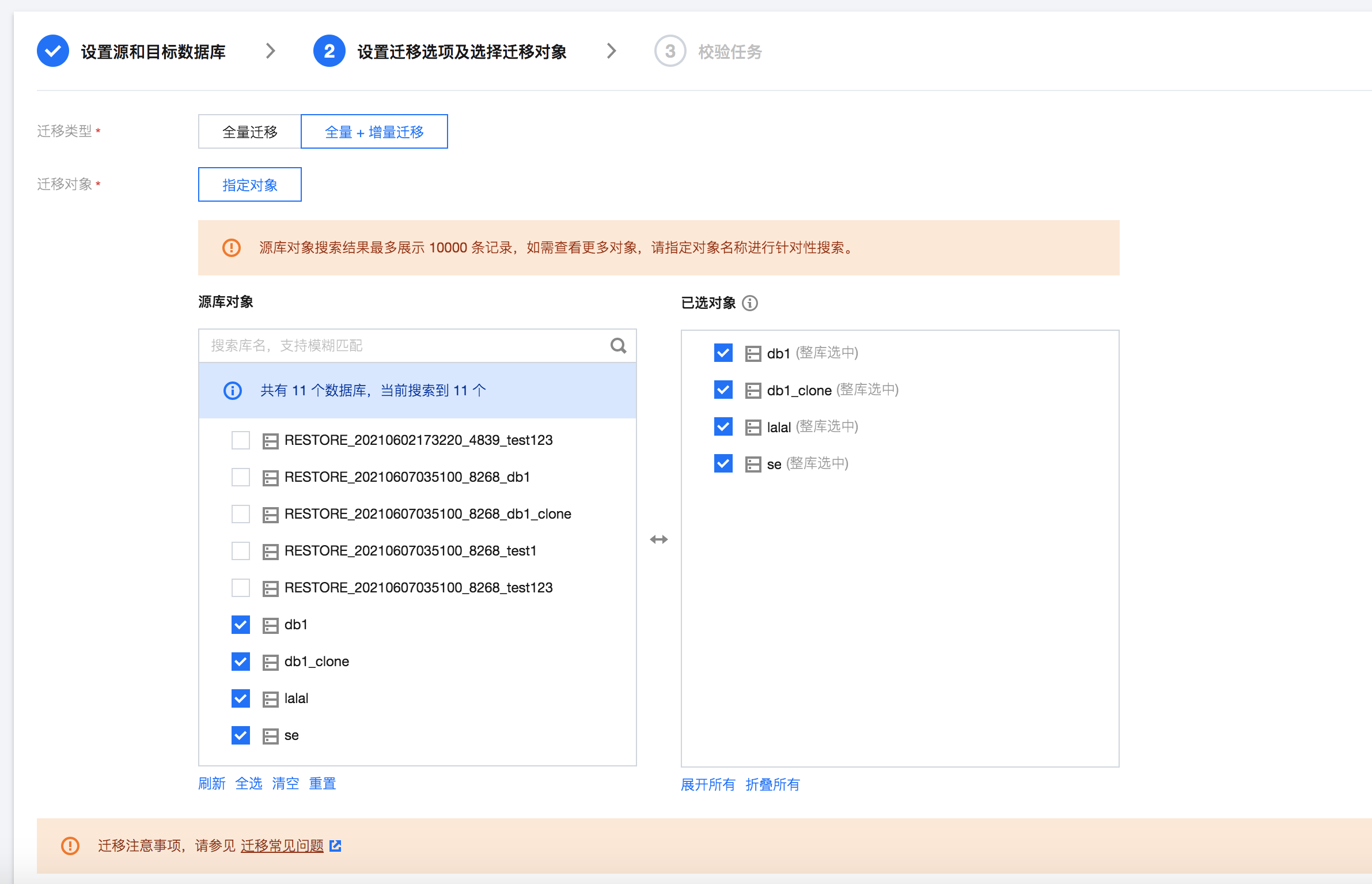This screenshot has height=884, width=1372.
Task: Click the database icon beside db1_clone in selected list
Action: click(753, 391)
